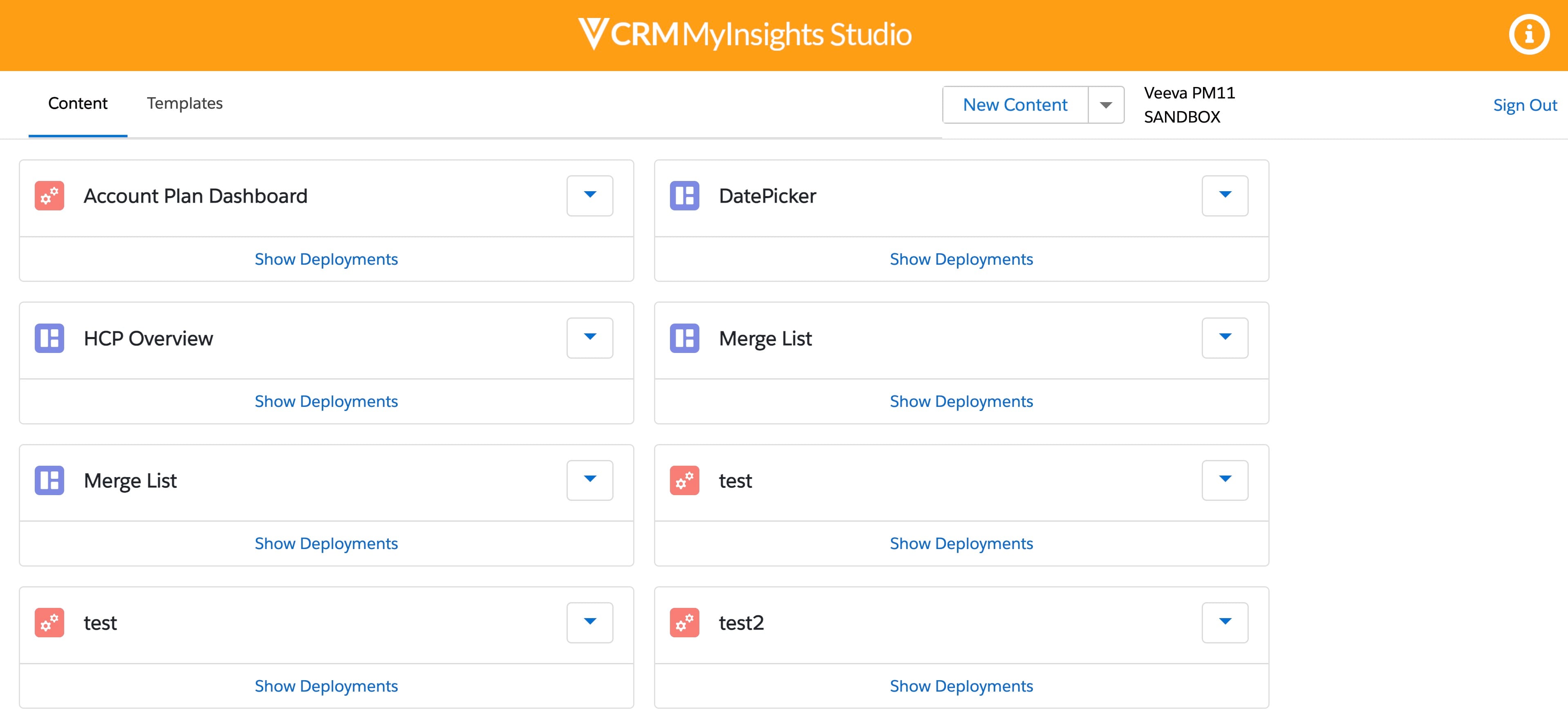Click the red gear icon beside test2

pos(685,622)
